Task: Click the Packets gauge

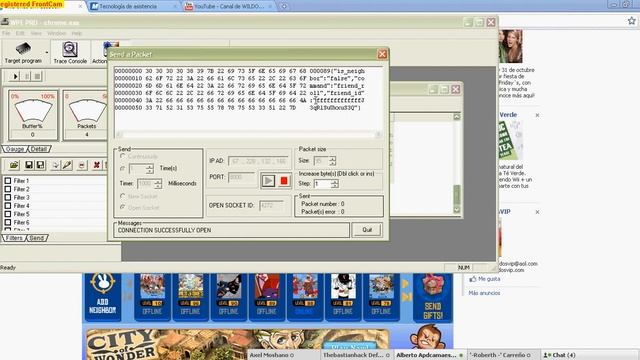Action: [x=86, y=115]
